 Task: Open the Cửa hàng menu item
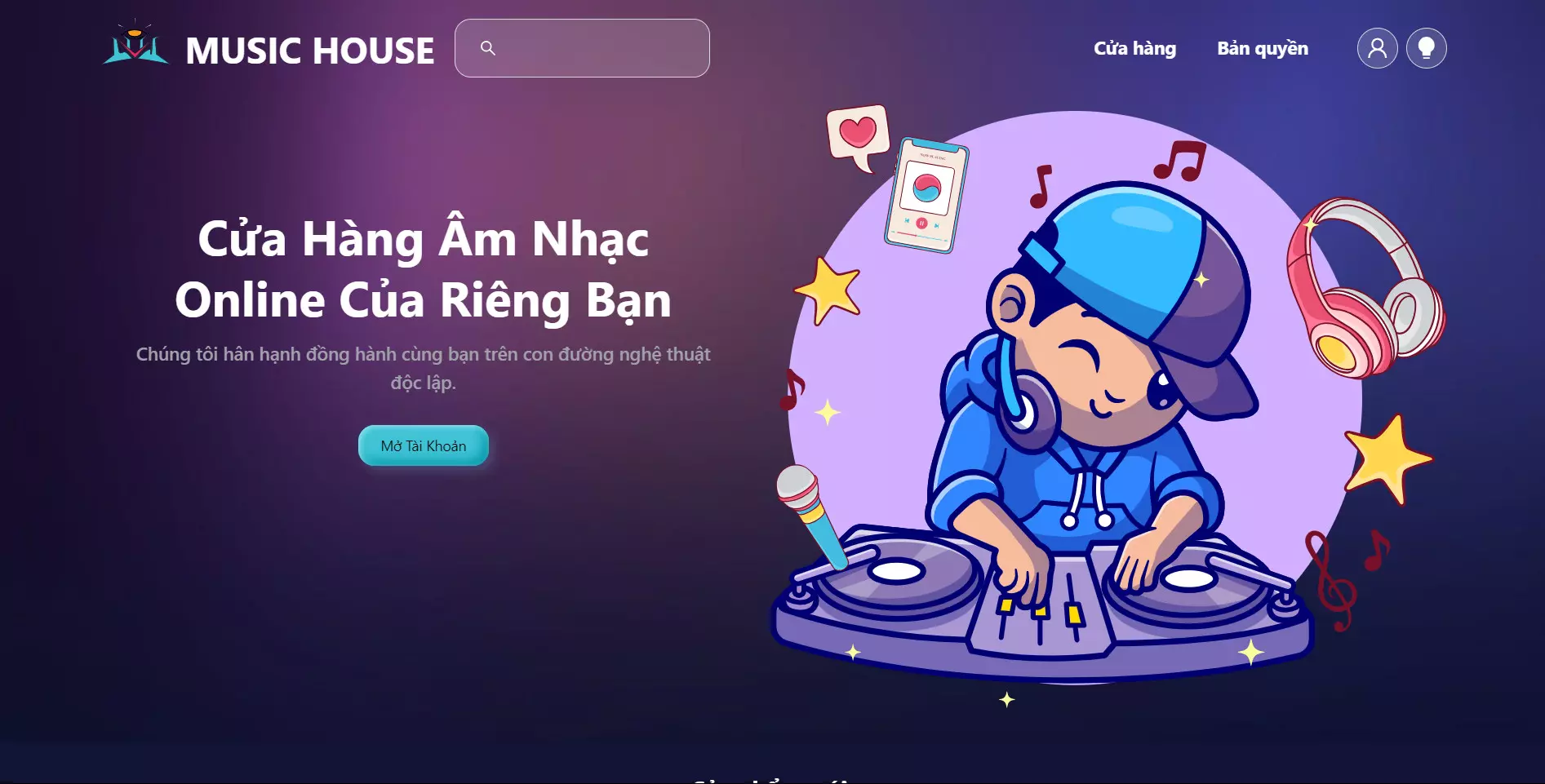[1134, 48]
